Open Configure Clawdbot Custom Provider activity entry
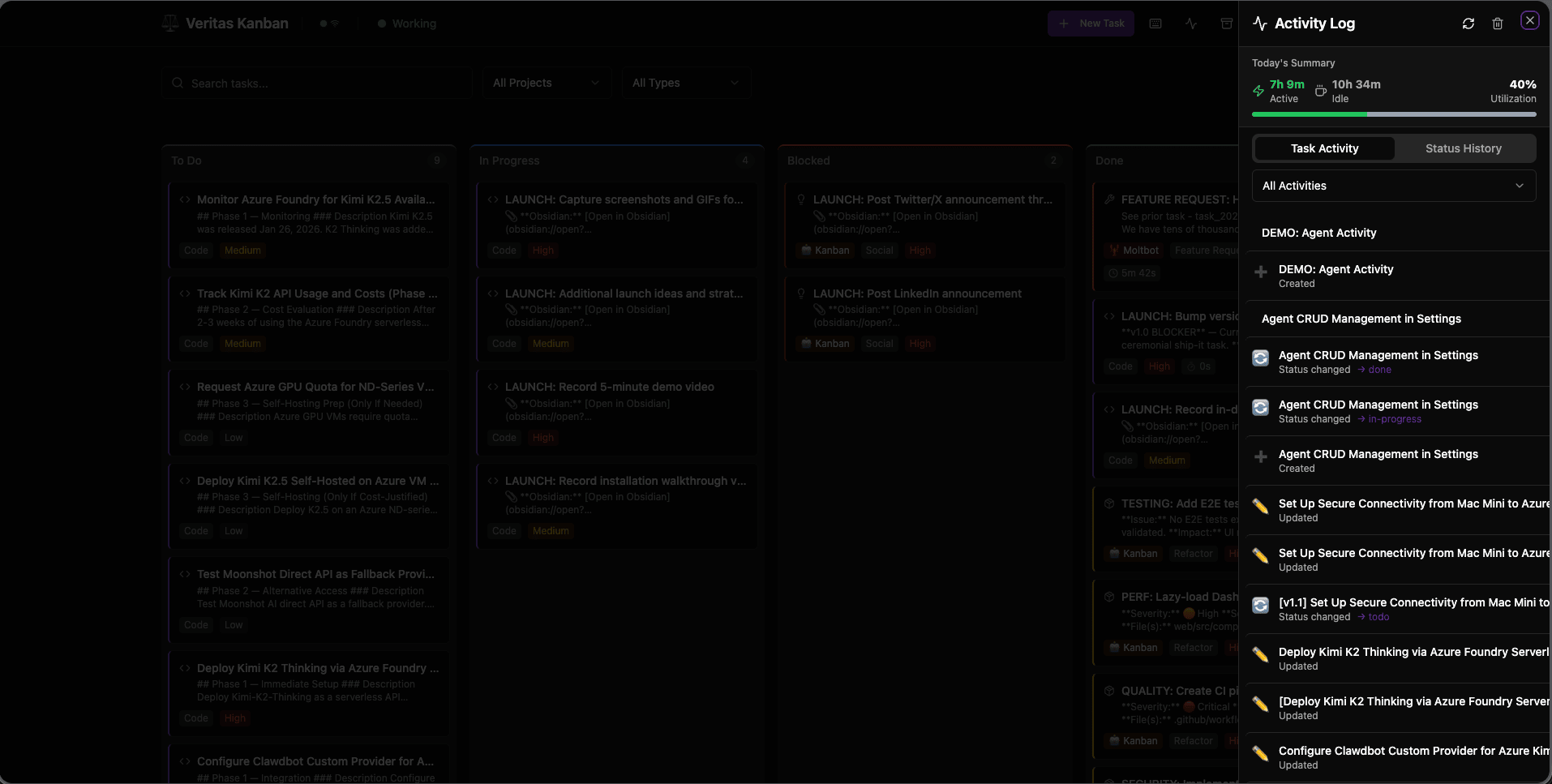 (x=1411, y=757)
